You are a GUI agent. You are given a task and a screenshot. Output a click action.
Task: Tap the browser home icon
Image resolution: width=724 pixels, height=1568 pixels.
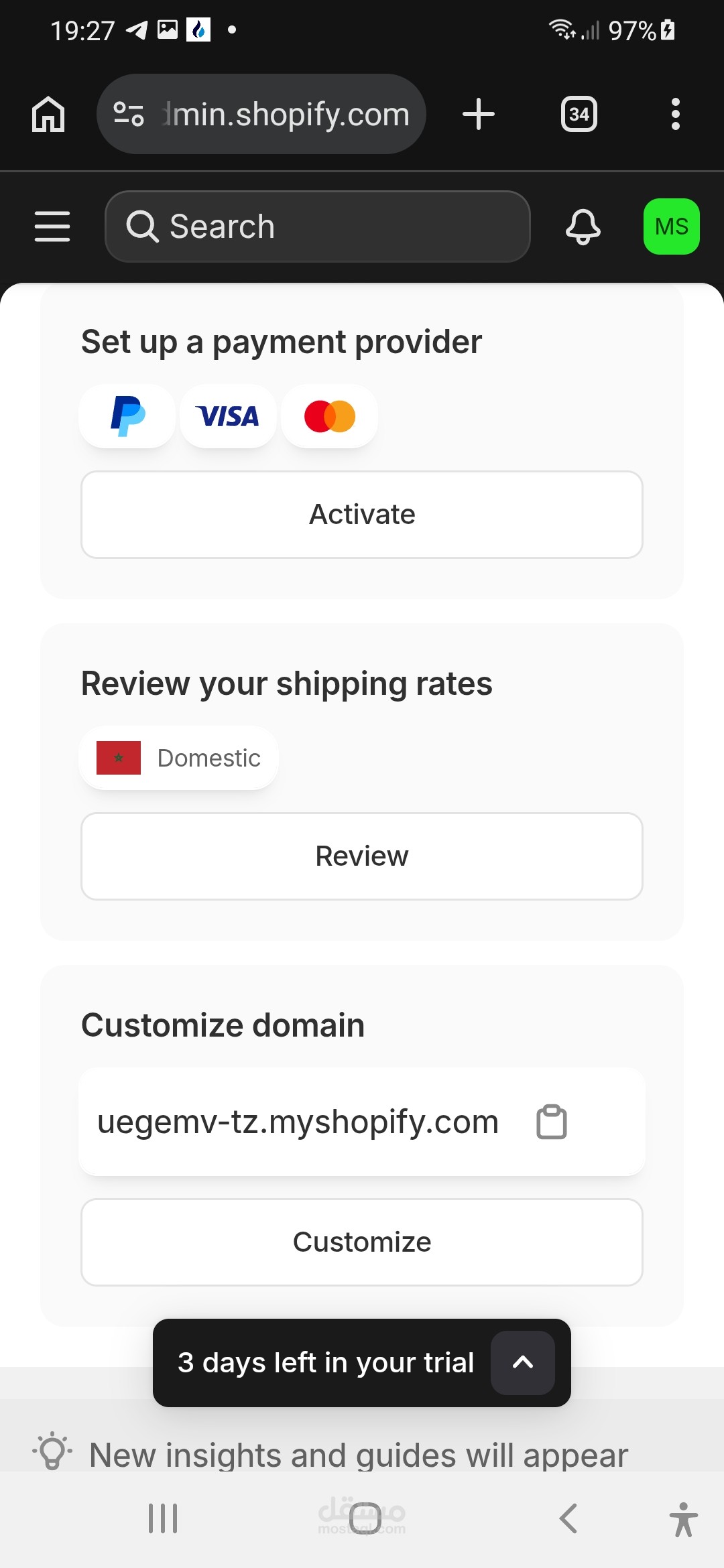pyautogui.click(x=48, y=114)
